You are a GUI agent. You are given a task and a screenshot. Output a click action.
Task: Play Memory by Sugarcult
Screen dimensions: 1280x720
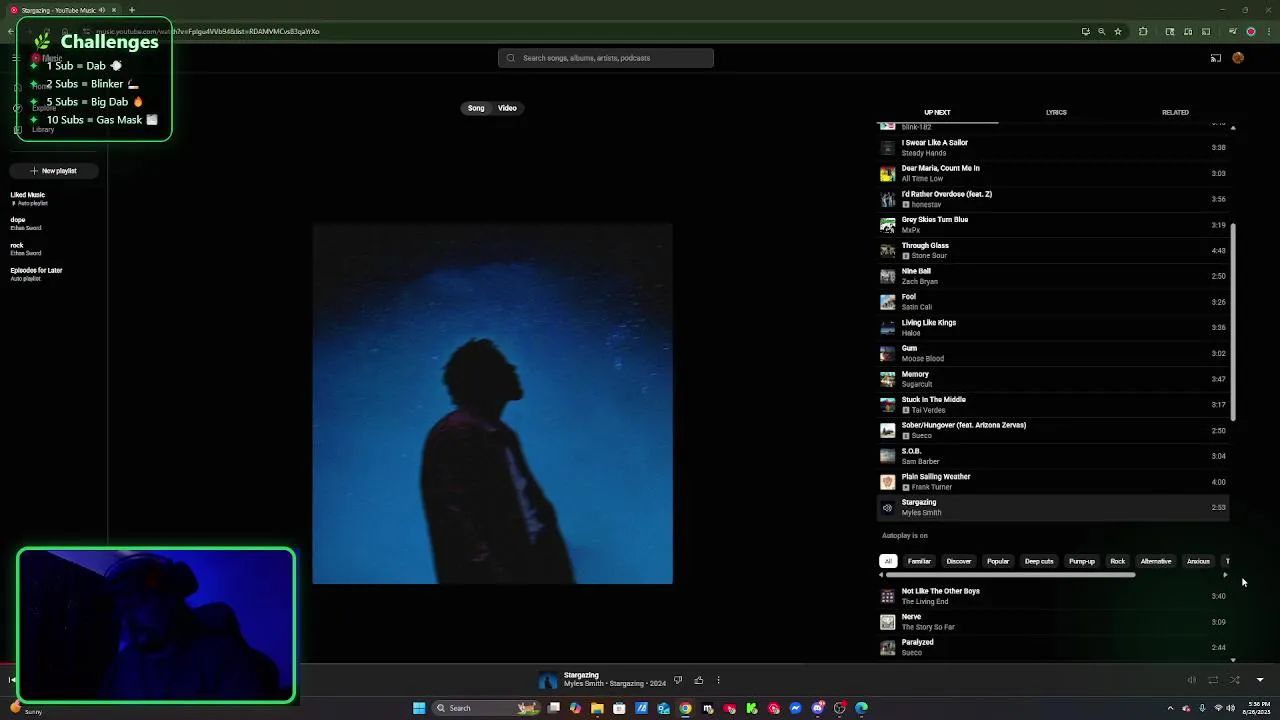pyautogui.click(x=1053, y=379)
